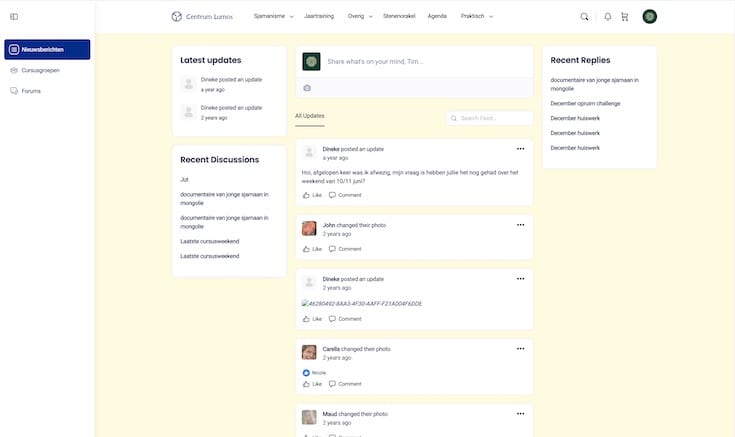Like John's changed photo post
Screen dimensions: 735x437
[312, 248]
